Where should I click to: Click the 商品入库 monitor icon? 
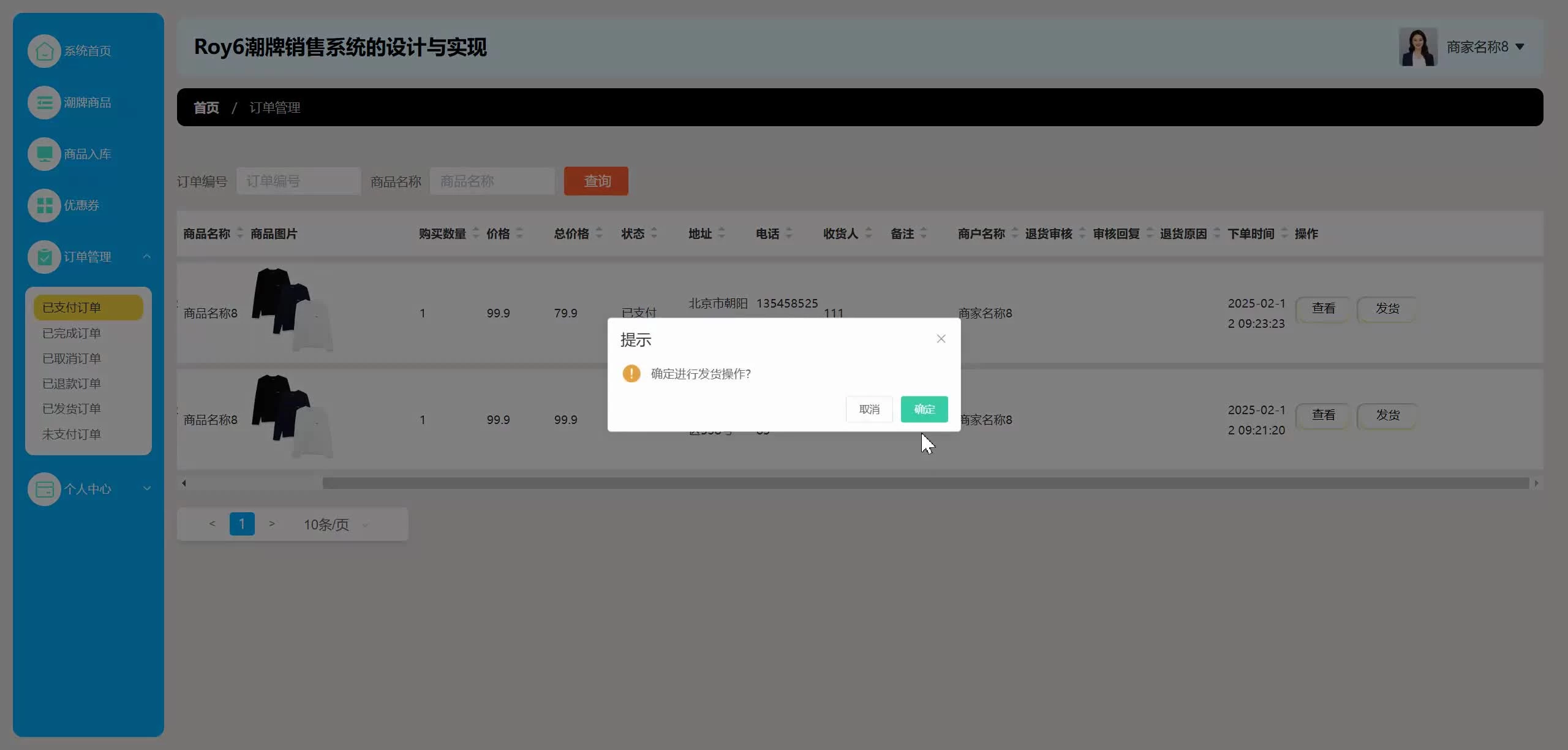(x=44, y=154)
